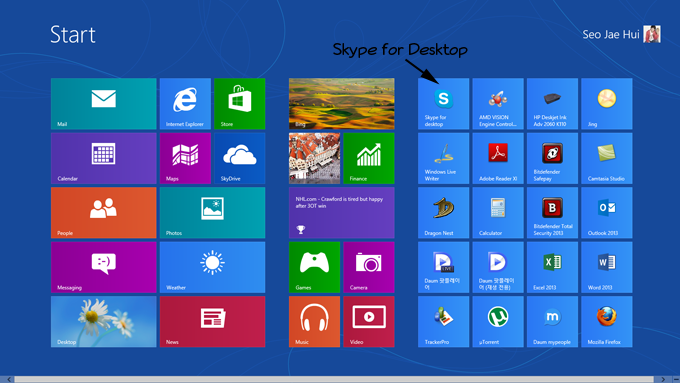Launch Windows Live Writer
The height and width of the screenshot is (383, 680).
[444, 158]
